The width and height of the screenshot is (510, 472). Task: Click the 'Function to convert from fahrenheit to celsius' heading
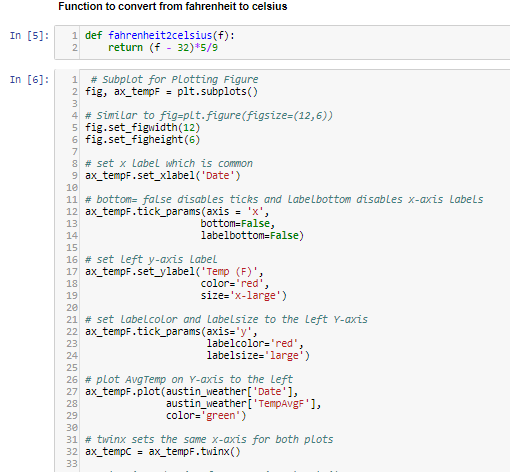coord(173,6)
